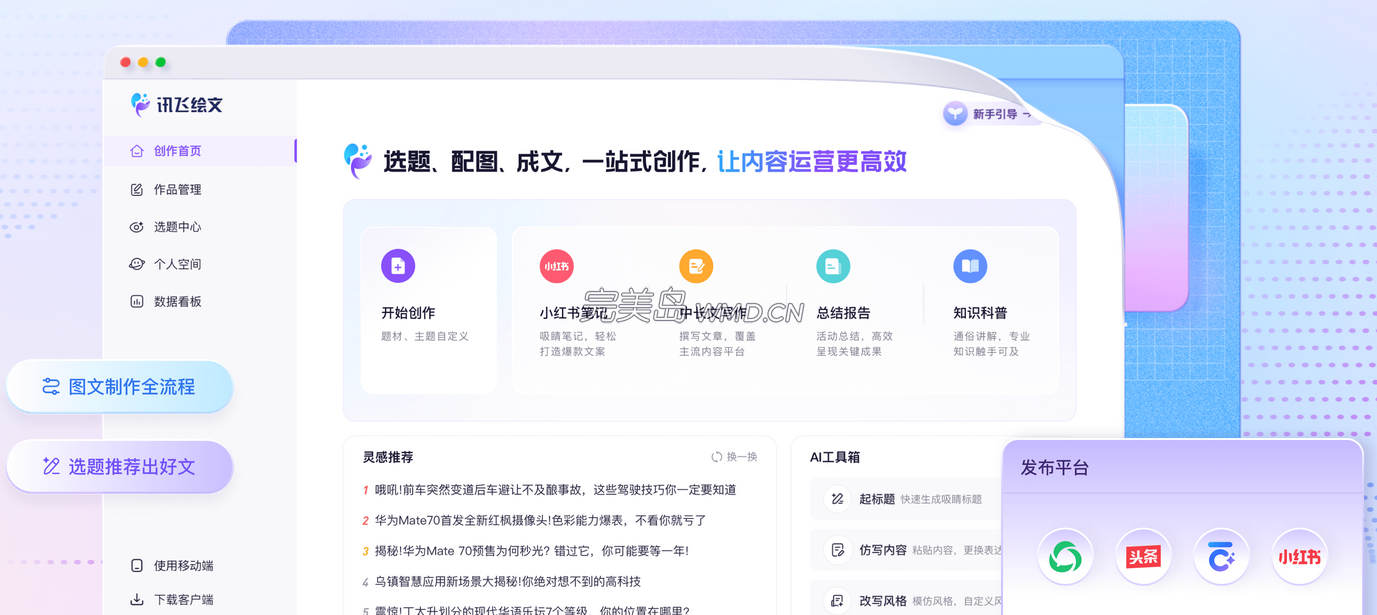Click the 讯飞绘文 logo in the sidebar

click(177, 104)
